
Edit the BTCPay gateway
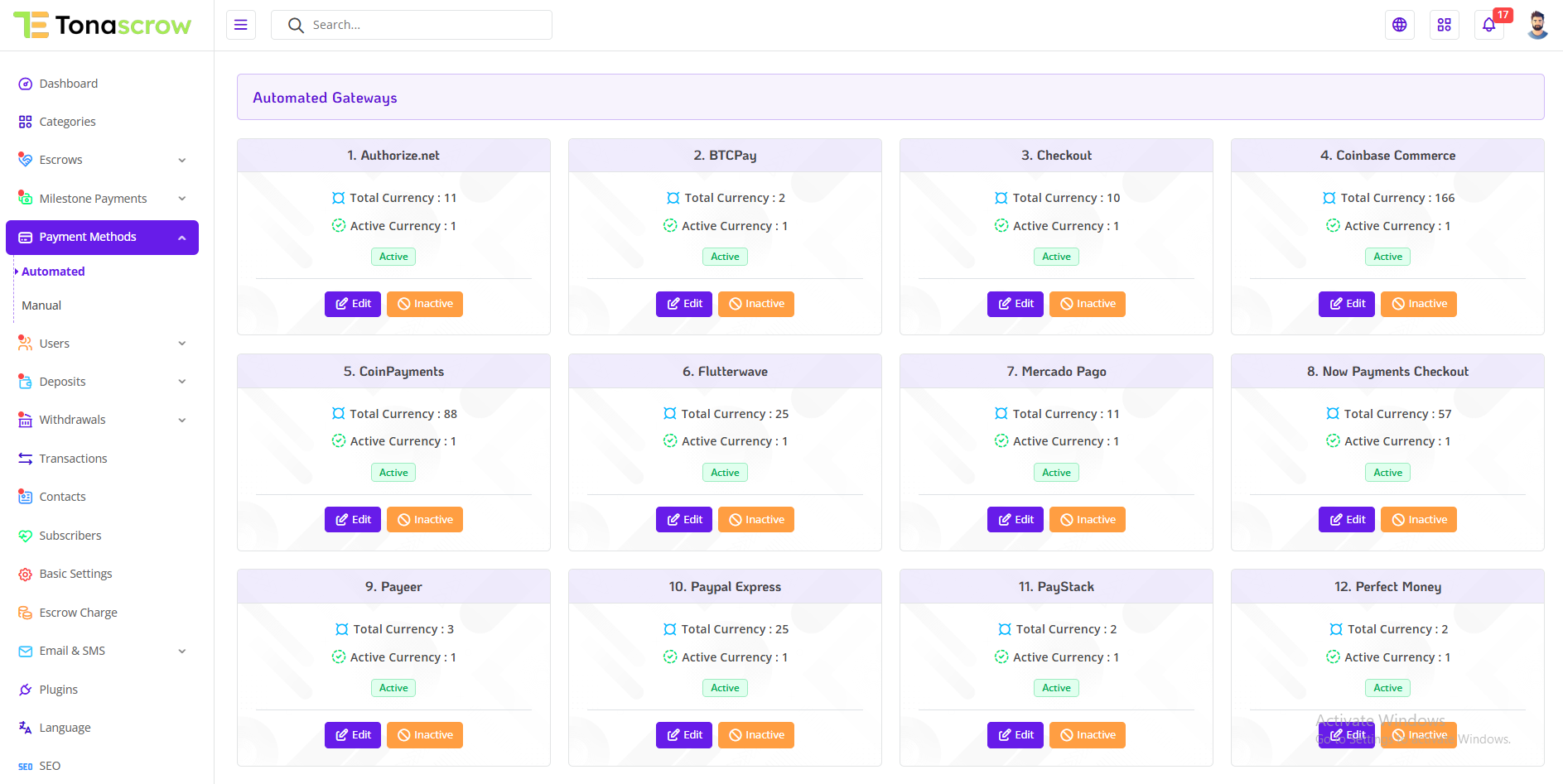pyautogui.click(x=684, y=304)
